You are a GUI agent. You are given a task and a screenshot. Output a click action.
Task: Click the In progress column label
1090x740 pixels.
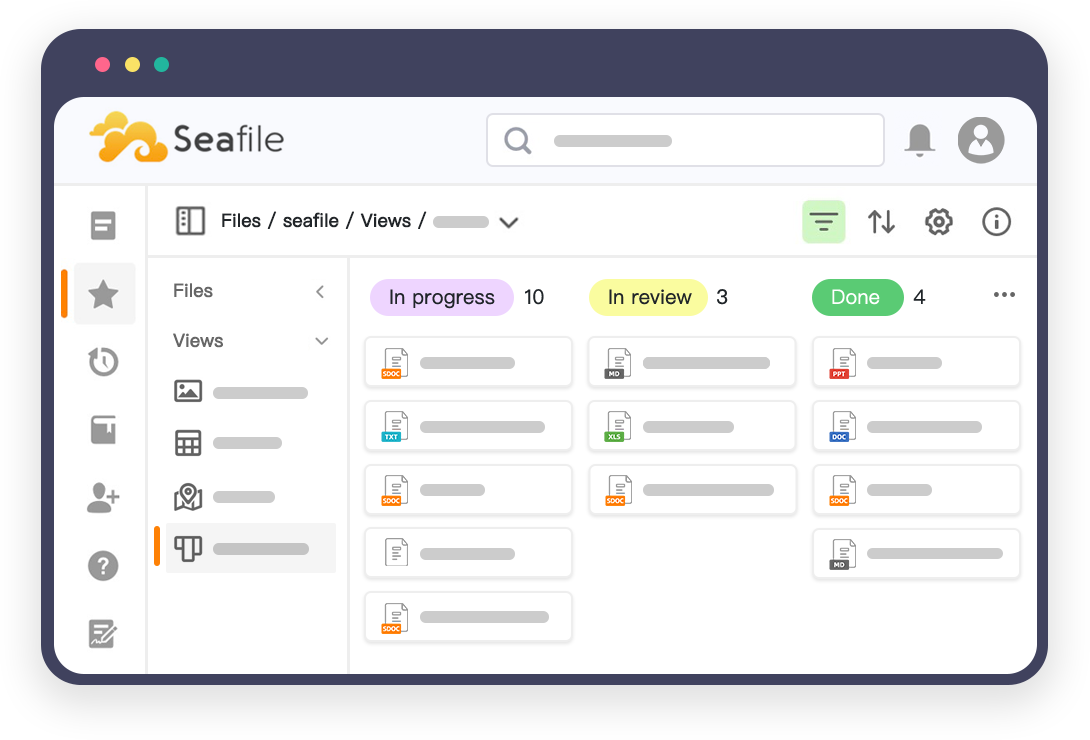coord(441,297)
